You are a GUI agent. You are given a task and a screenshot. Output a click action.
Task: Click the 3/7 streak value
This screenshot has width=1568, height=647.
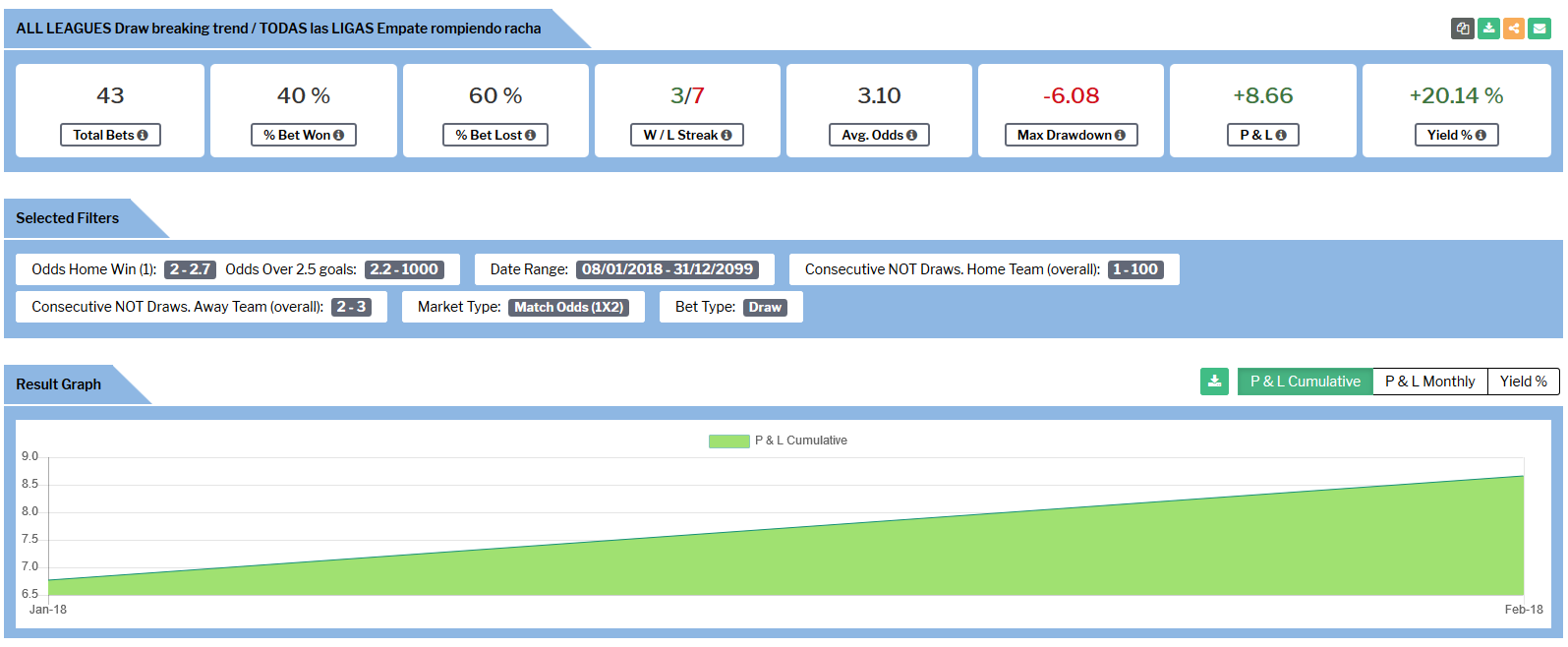(687, 96)
